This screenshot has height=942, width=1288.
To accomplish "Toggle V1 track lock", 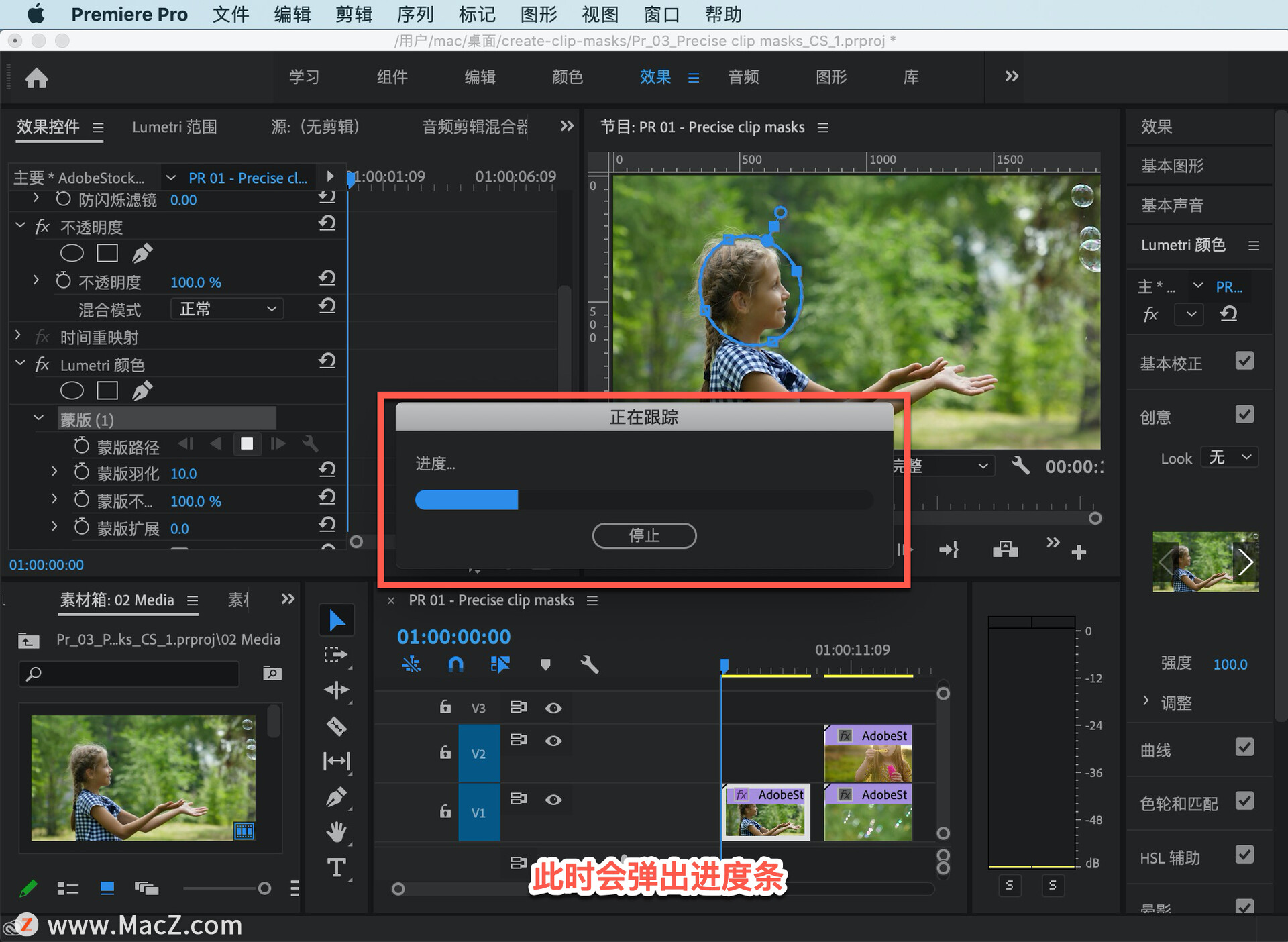I will 445,811.
